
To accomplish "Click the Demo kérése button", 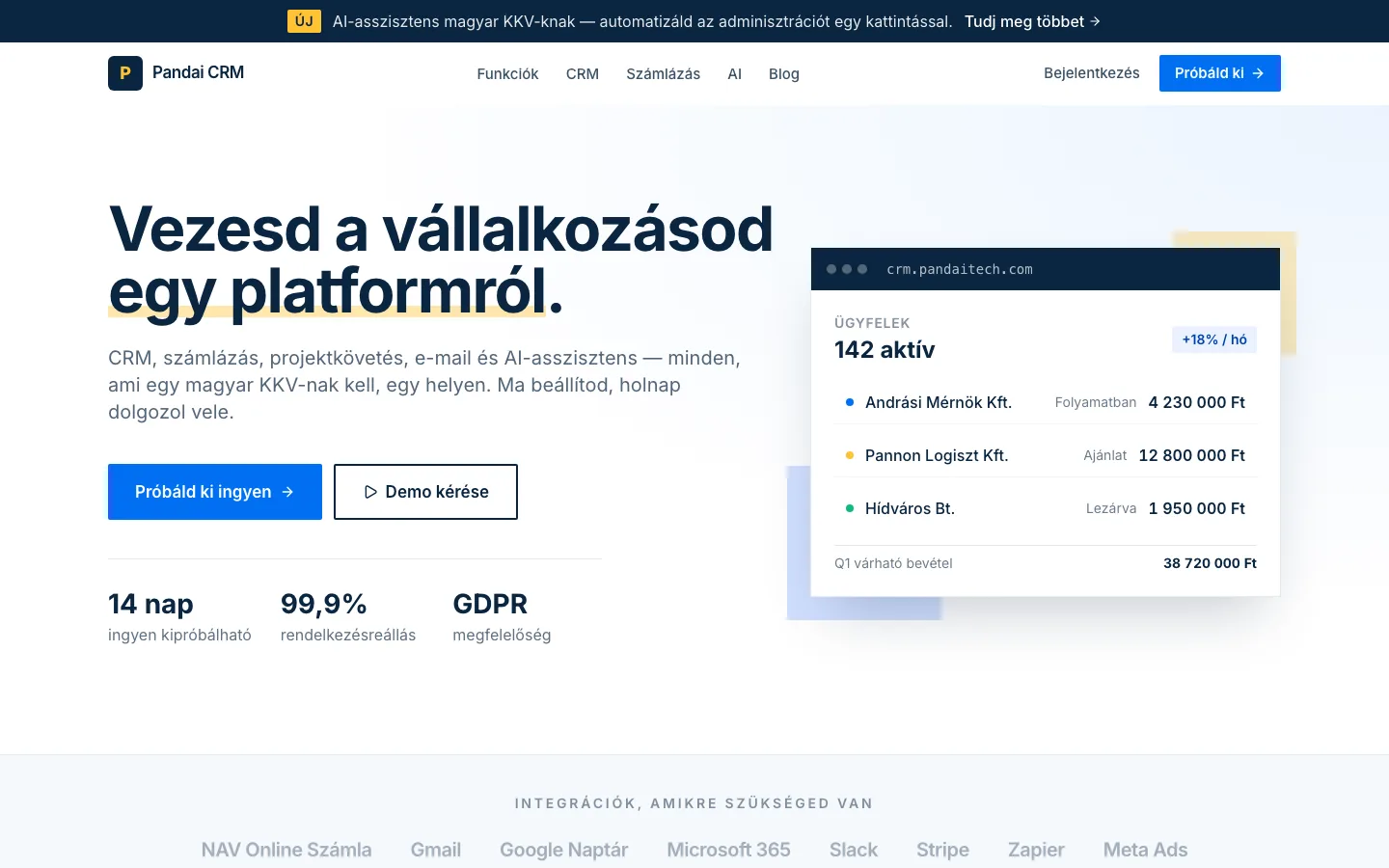I will click(x=425, y=492).
